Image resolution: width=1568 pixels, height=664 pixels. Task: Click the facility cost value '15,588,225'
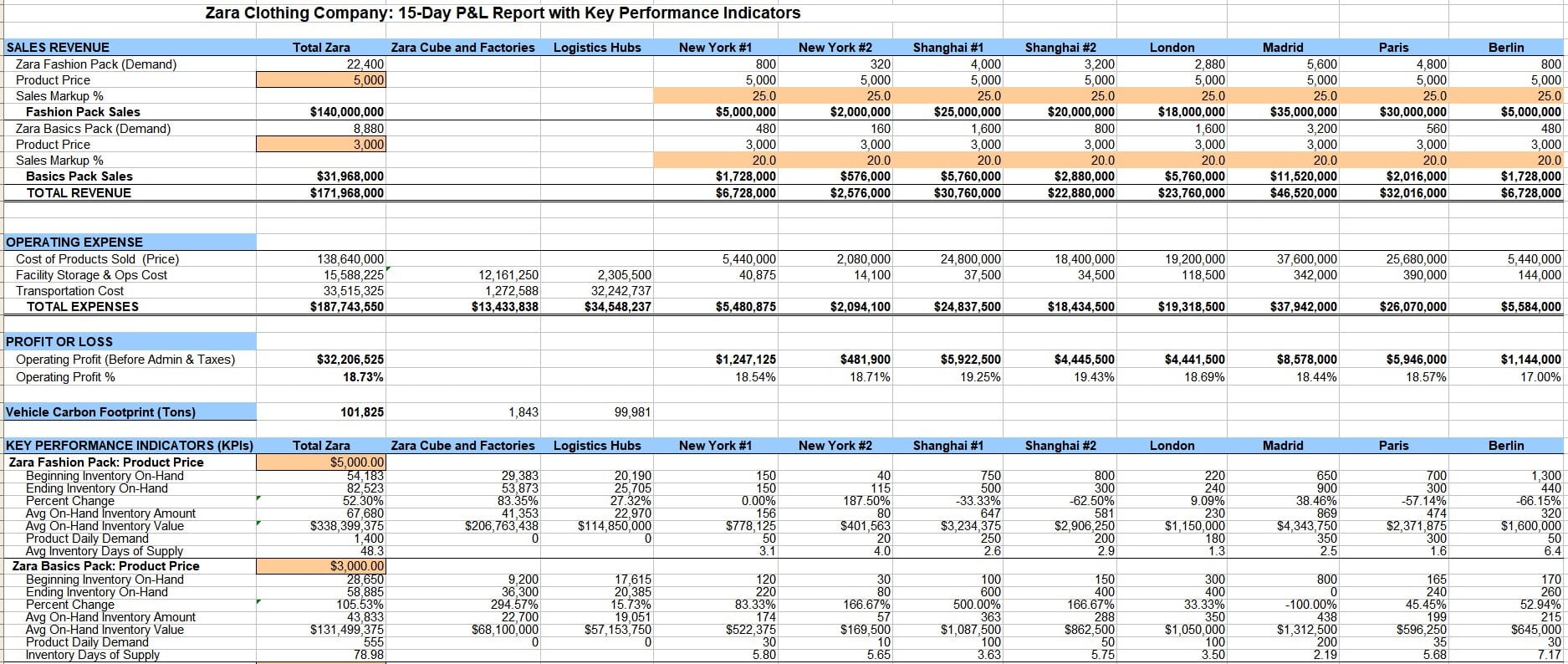[354, 275]
